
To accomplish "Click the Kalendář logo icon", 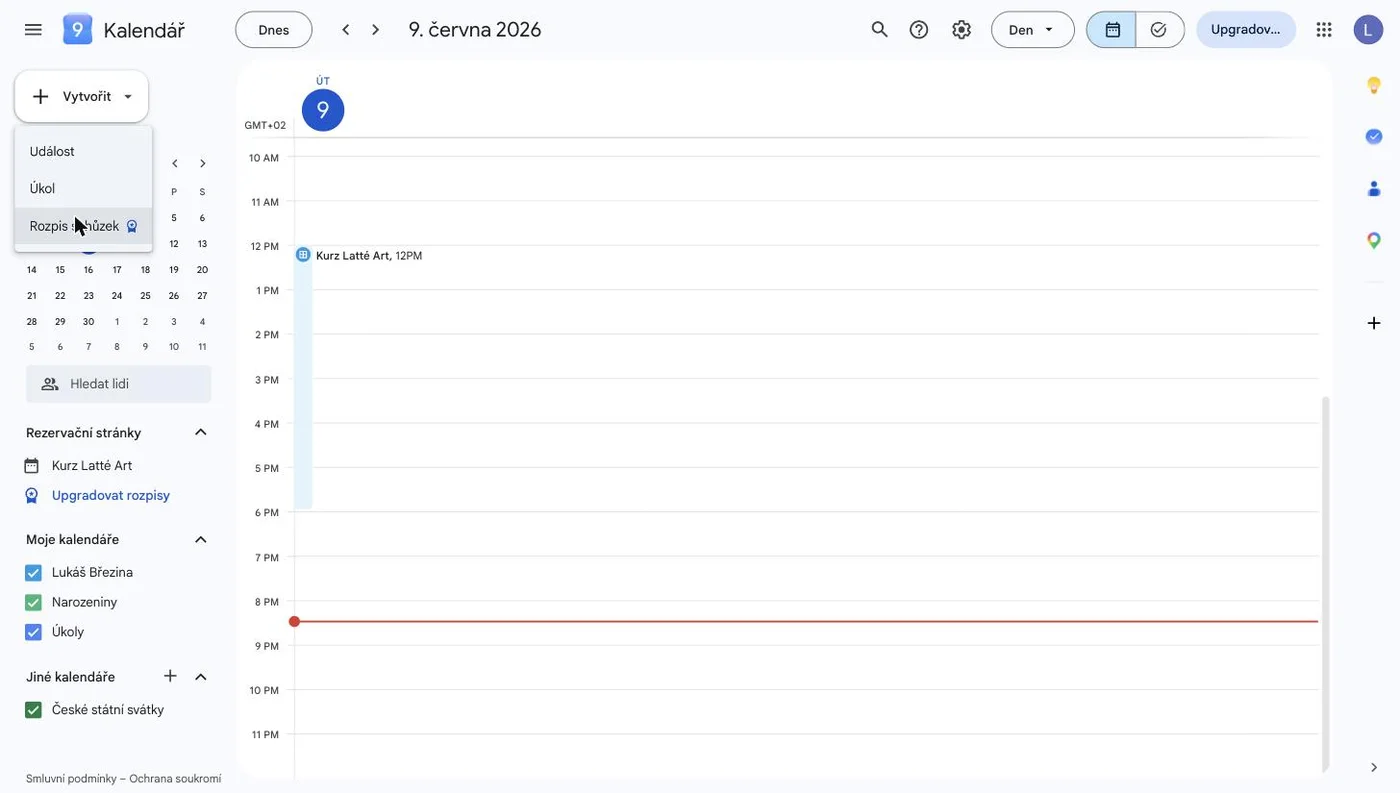I will [x=77, y=30].
